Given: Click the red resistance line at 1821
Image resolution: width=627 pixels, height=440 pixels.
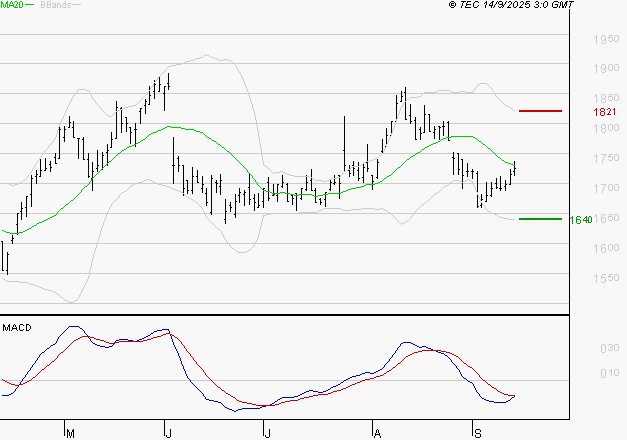Looking at the screenshot, I should (x=540, y=111).
